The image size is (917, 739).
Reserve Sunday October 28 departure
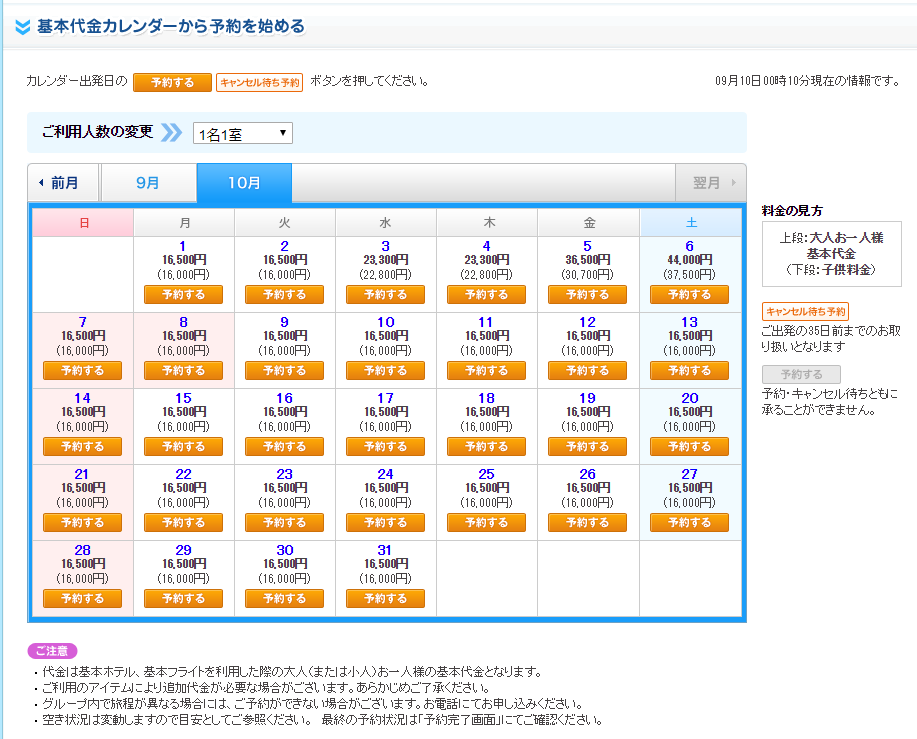82,599
